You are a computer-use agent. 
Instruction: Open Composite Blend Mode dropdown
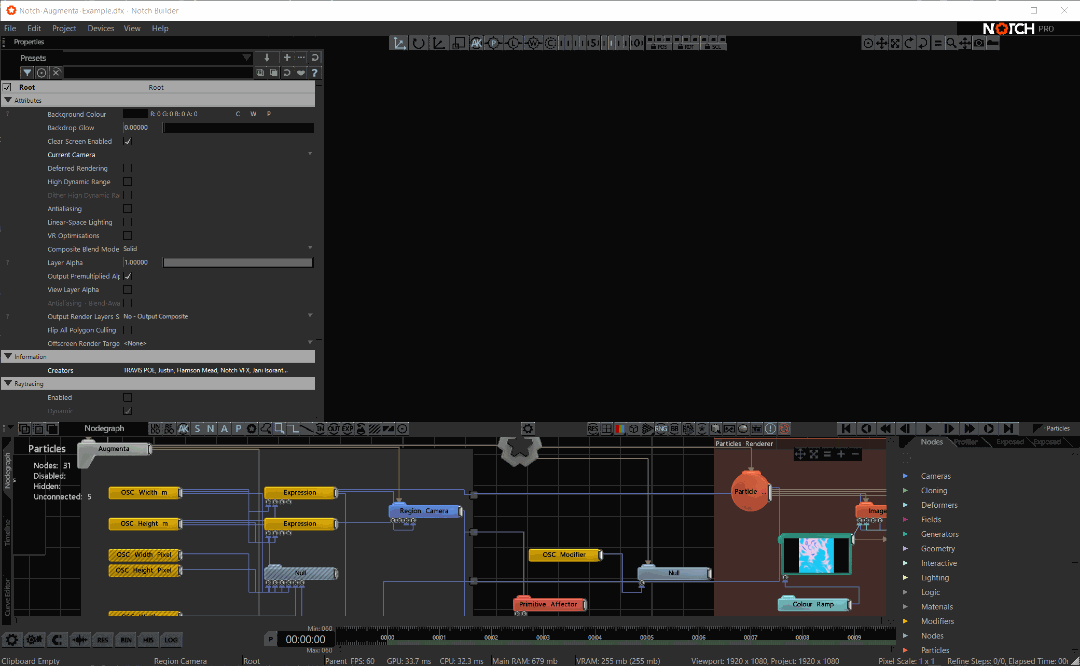point(218,249)
